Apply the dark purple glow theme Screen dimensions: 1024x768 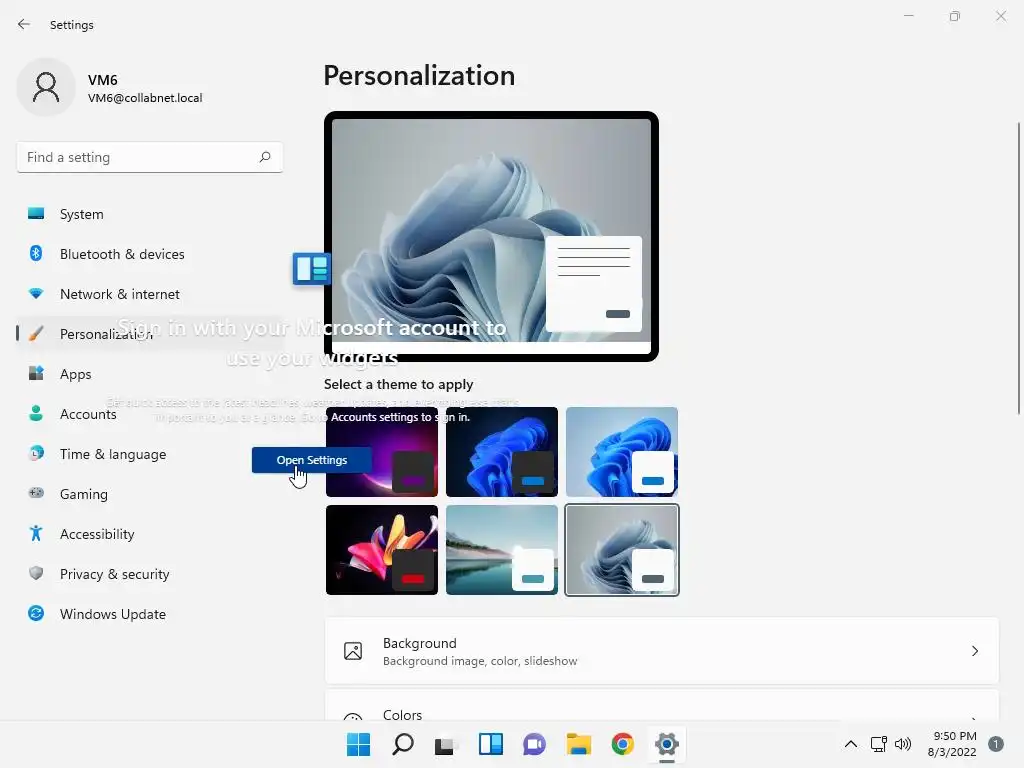pos(382,452)
